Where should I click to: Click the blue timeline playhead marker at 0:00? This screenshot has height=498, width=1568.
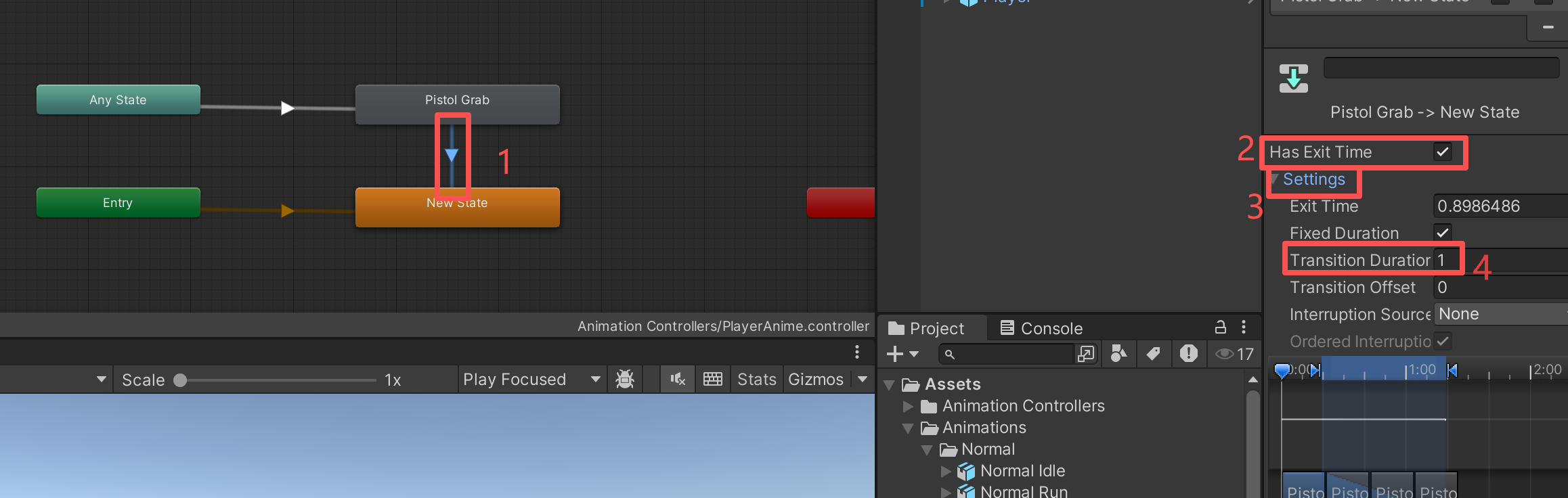click(1282, 371)
